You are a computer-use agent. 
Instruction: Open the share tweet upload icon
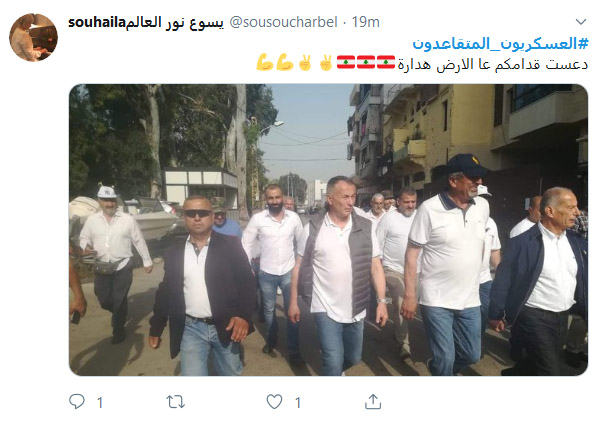coord(373,402)
